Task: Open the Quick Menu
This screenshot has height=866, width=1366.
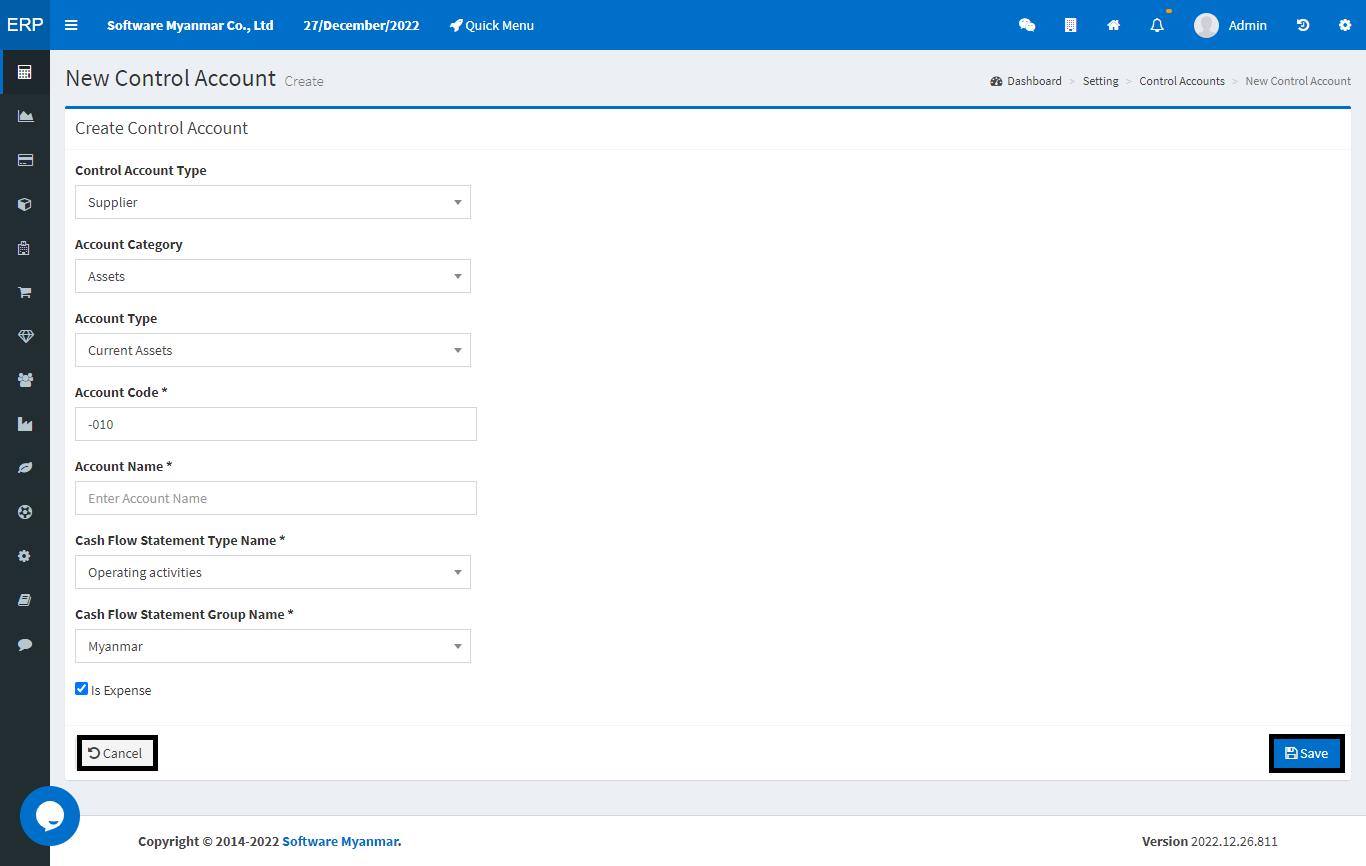Action: tap(491, 25)
